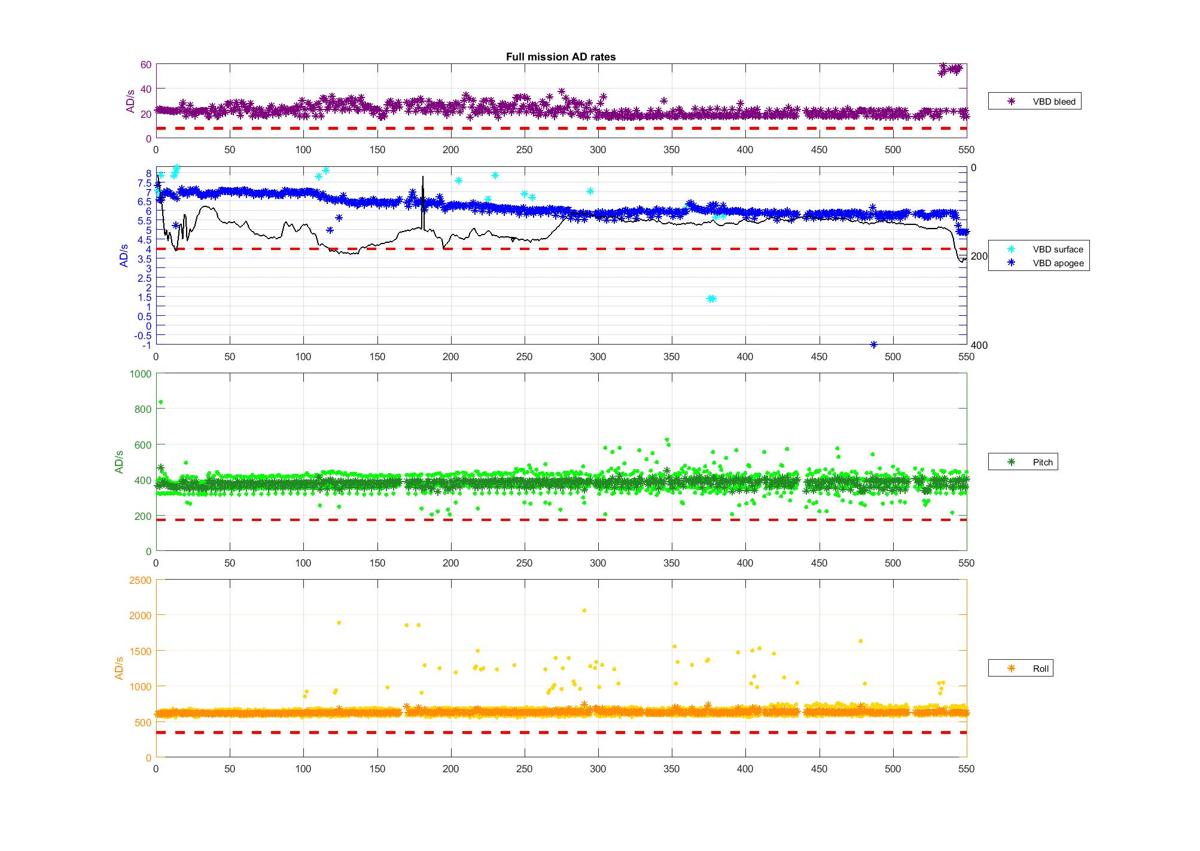The width and height of the screenshot is (1200, 851).
Task: Select the 'VBD surface' legend label
Action: (x=1059, y=248)
